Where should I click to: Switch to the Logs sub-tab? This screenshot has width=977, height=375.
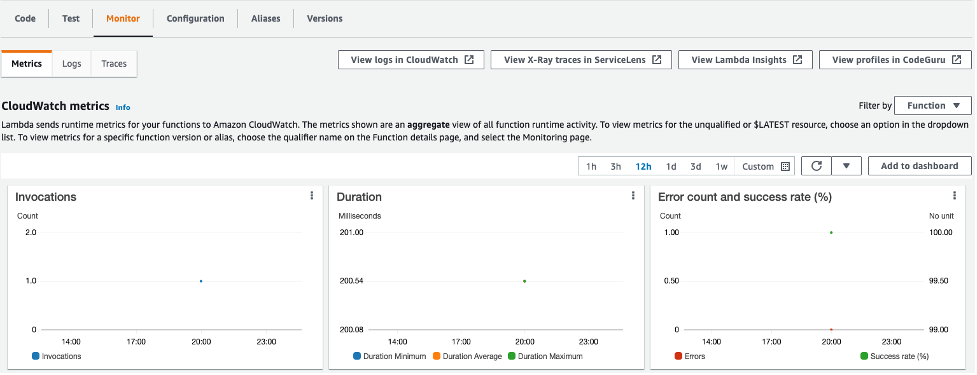point(72,64)
